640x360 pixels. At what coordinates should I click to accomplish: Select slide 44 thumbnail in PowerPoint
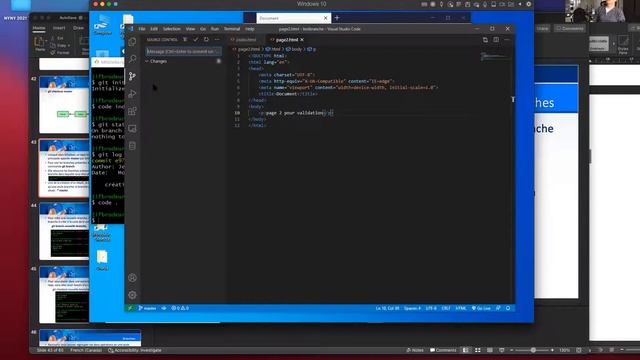point(64,231)
